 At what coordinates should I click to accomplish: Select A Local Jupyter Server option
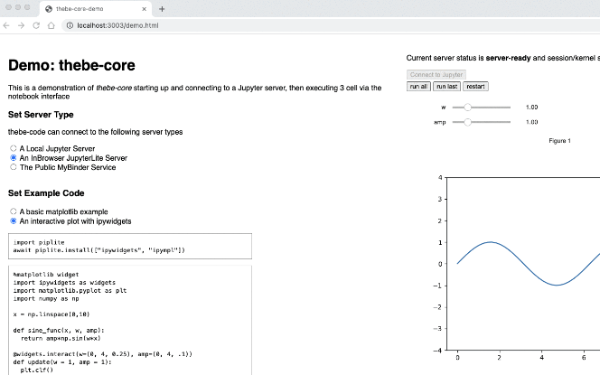tap(13, 148)
